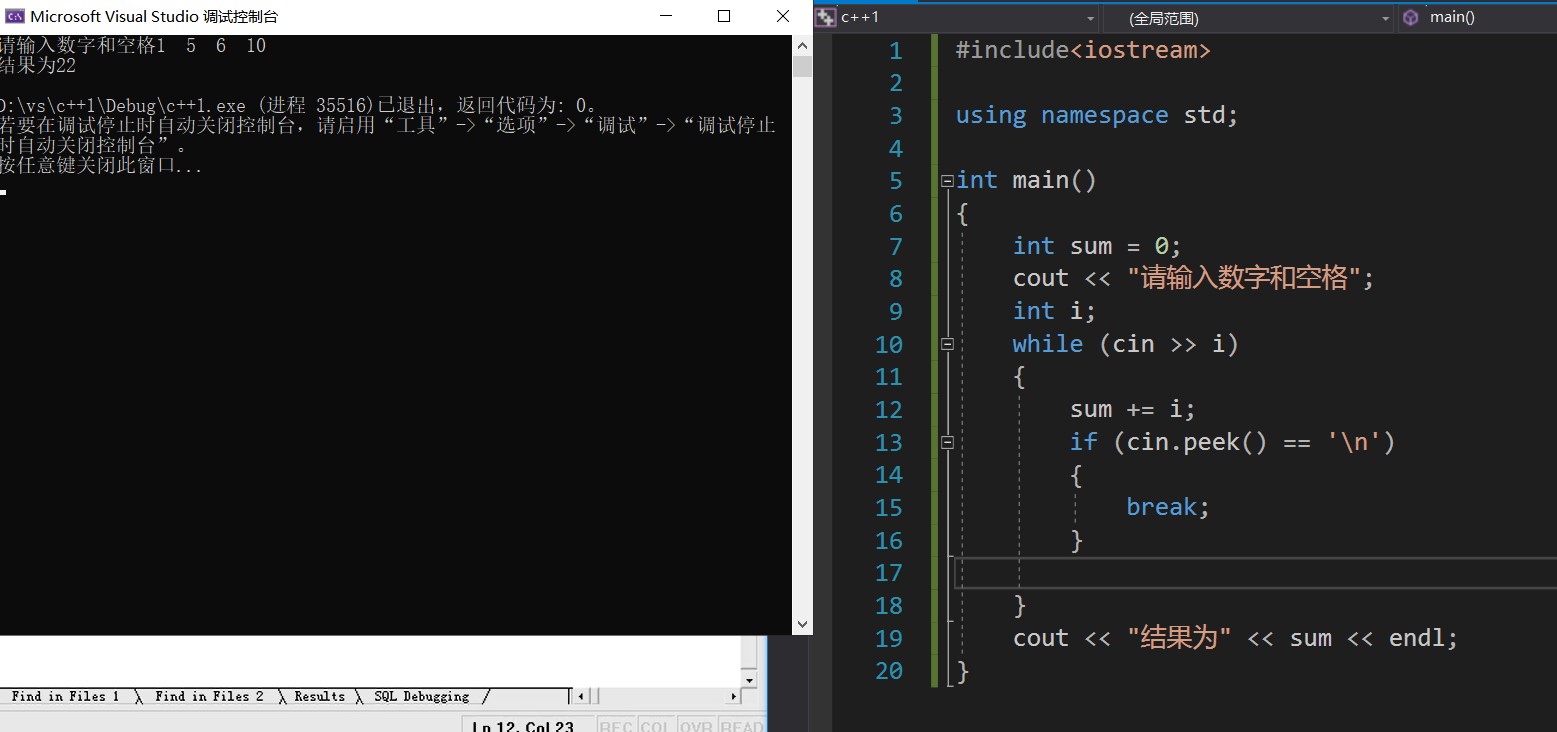Viewport: 1557px width, 732px height.
Task: Close the debug console window
Action: pyautogui.click(x=783, y=17)
